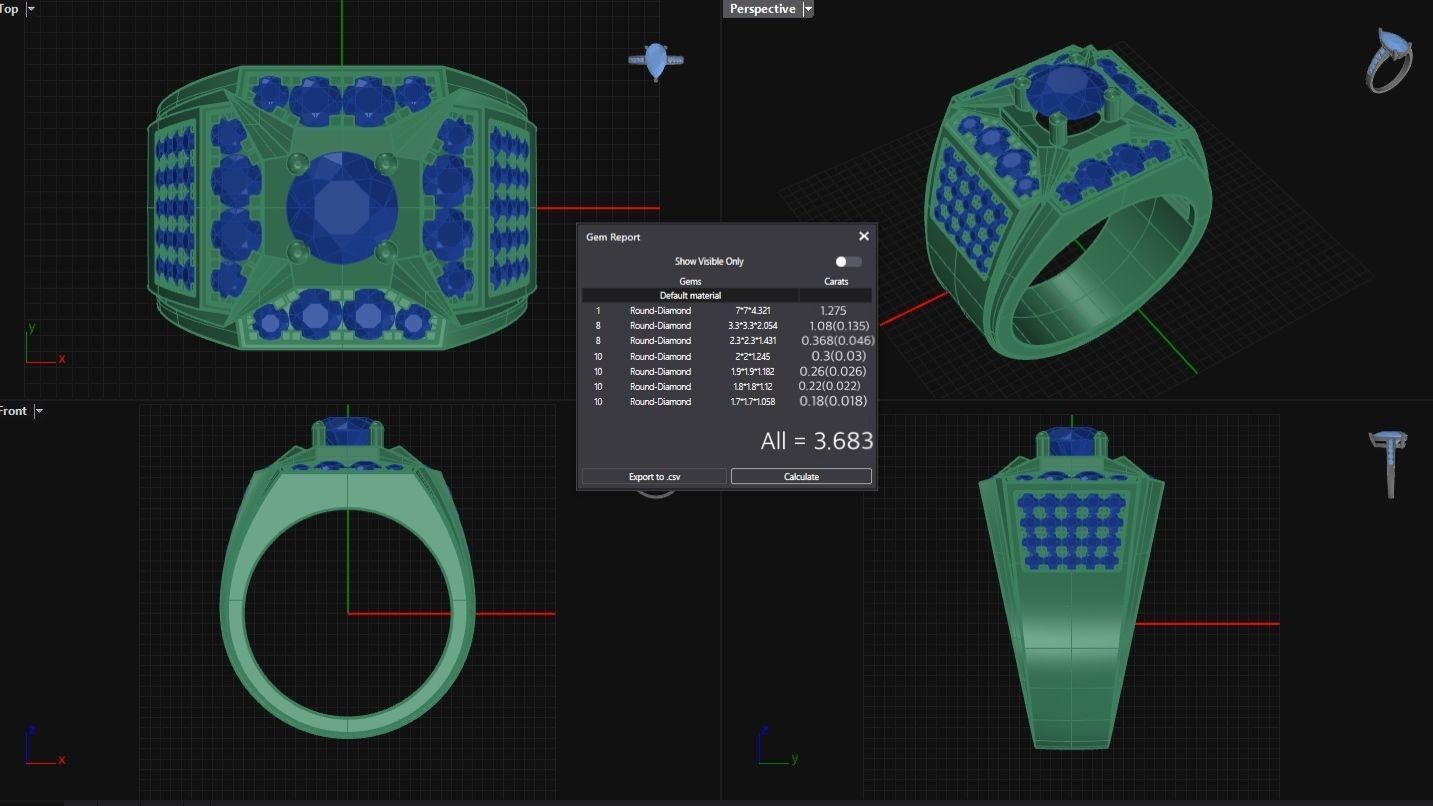Select center round gem in Top viewport
The image size is (1433, 806).
pyautogui.click(x=342, y=208)
